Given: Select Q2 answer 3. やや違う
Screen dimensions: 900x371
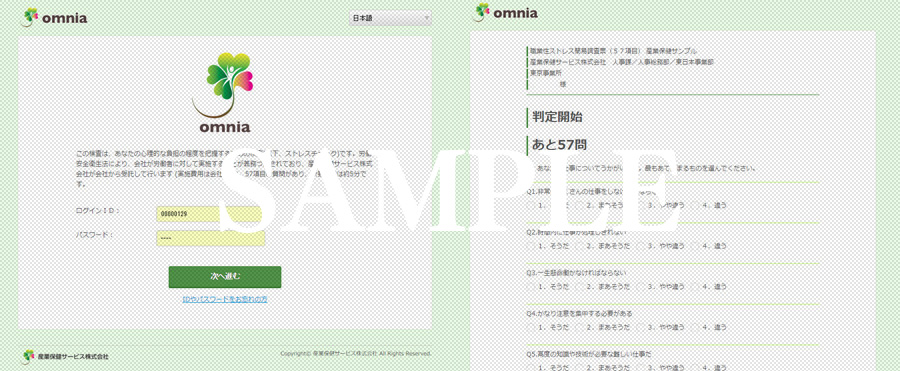Looking at the screenshot, I should [661, 246].
